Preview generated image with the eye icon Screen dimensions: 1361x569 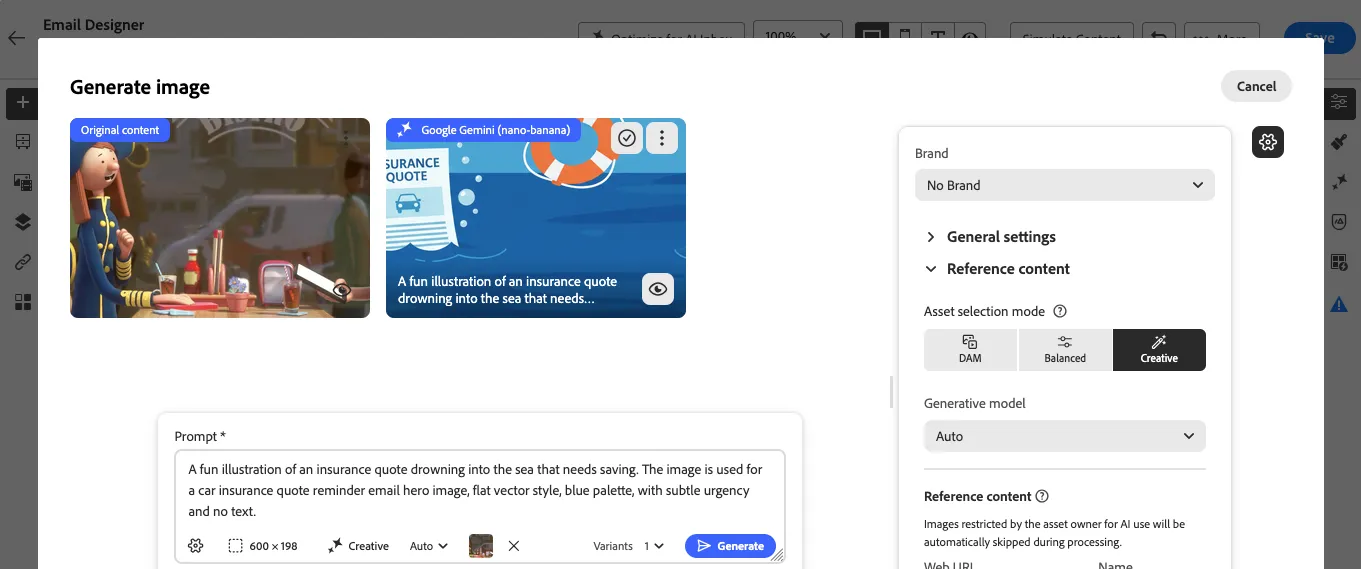click(x=657, y=289)
